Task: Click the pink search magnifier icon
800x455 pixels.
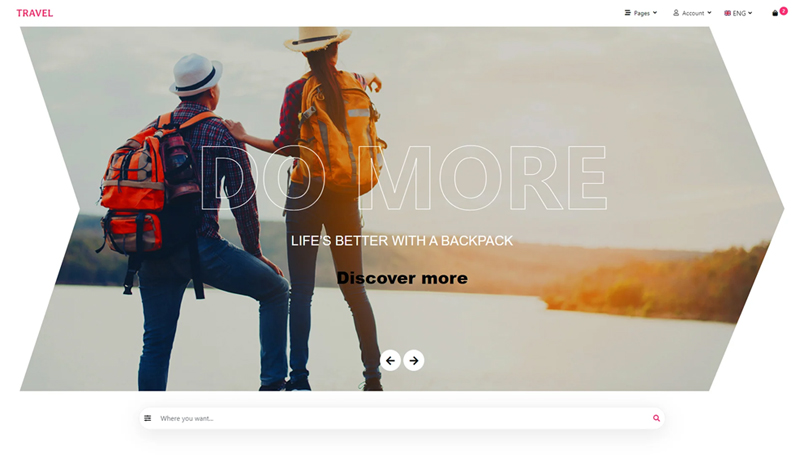Action: [x=656, y=418]
